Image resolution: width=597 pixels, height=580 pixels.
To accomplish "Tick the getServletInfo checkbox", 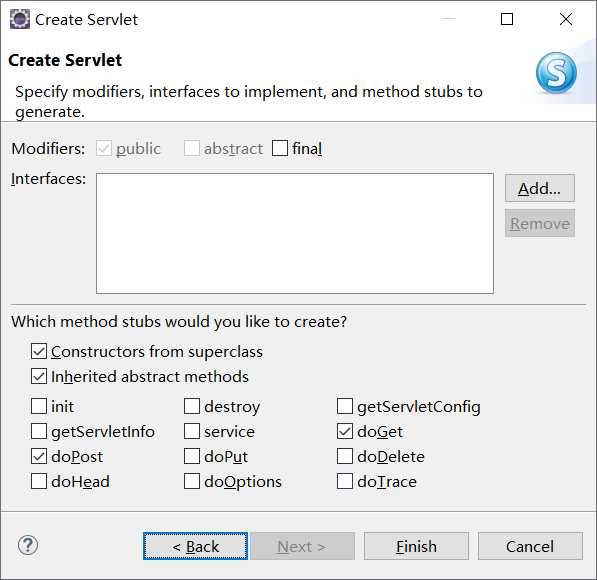I will [x=39, y=431].
